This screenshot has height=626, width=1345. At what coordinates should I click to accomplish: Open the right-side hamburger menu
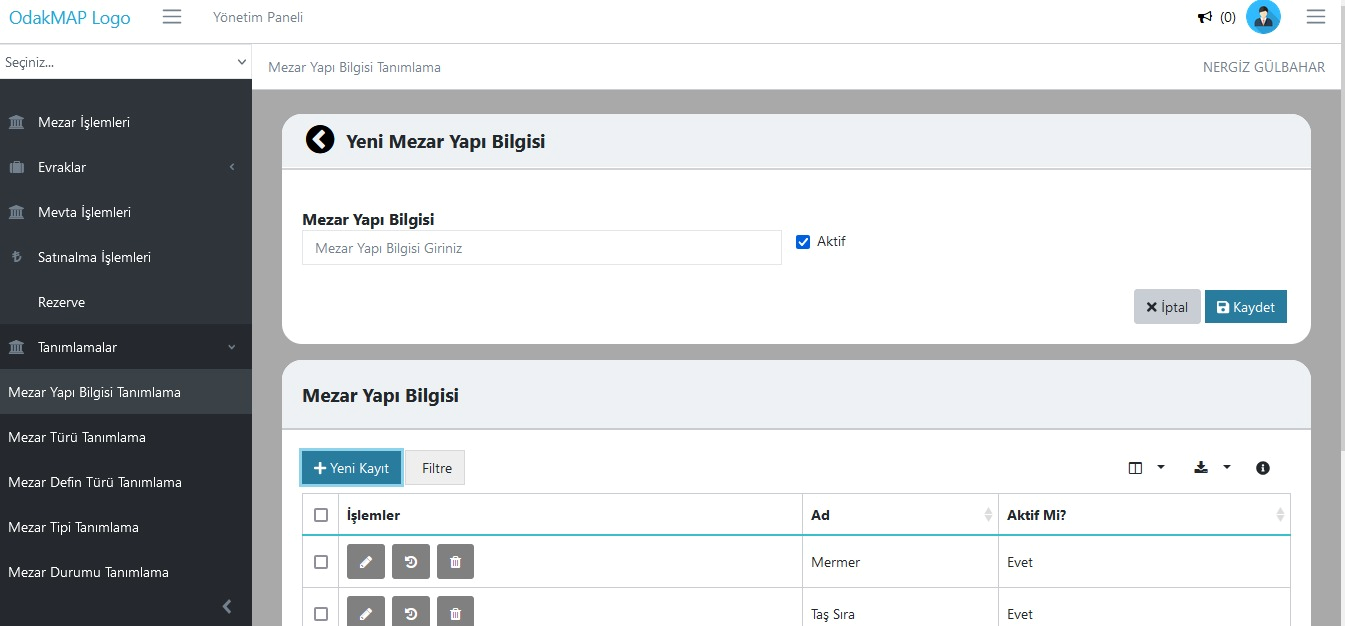click(1316, 17)
